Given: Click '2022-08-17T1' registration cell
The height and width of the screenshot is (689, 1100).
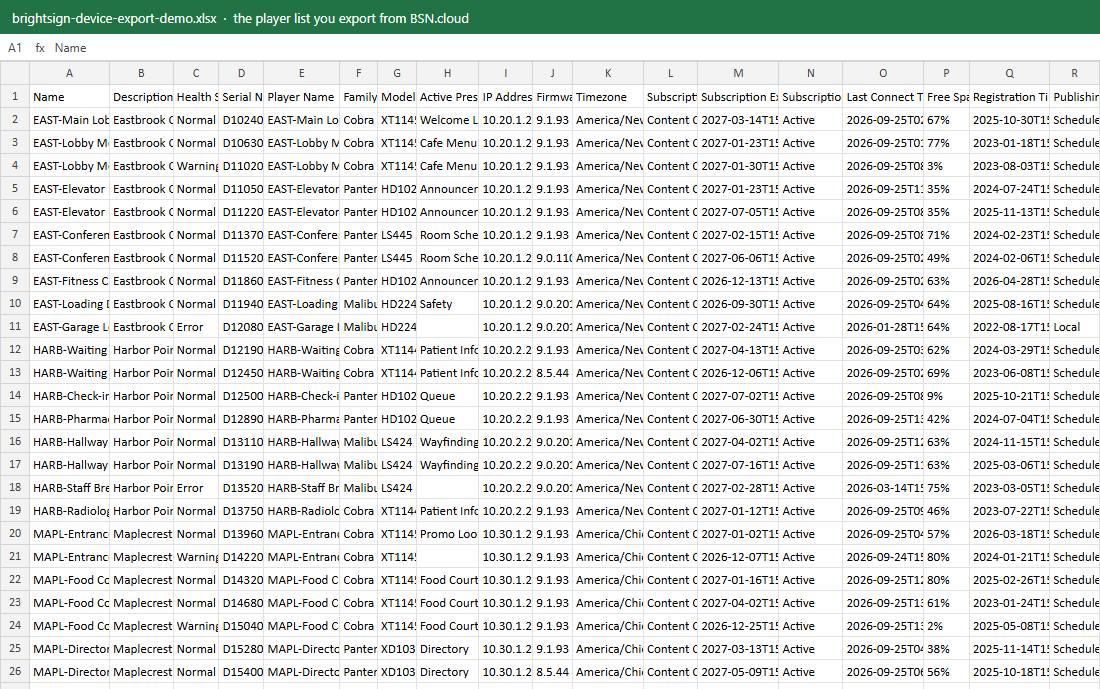Looking at the screenshot, I should 1010,326.
